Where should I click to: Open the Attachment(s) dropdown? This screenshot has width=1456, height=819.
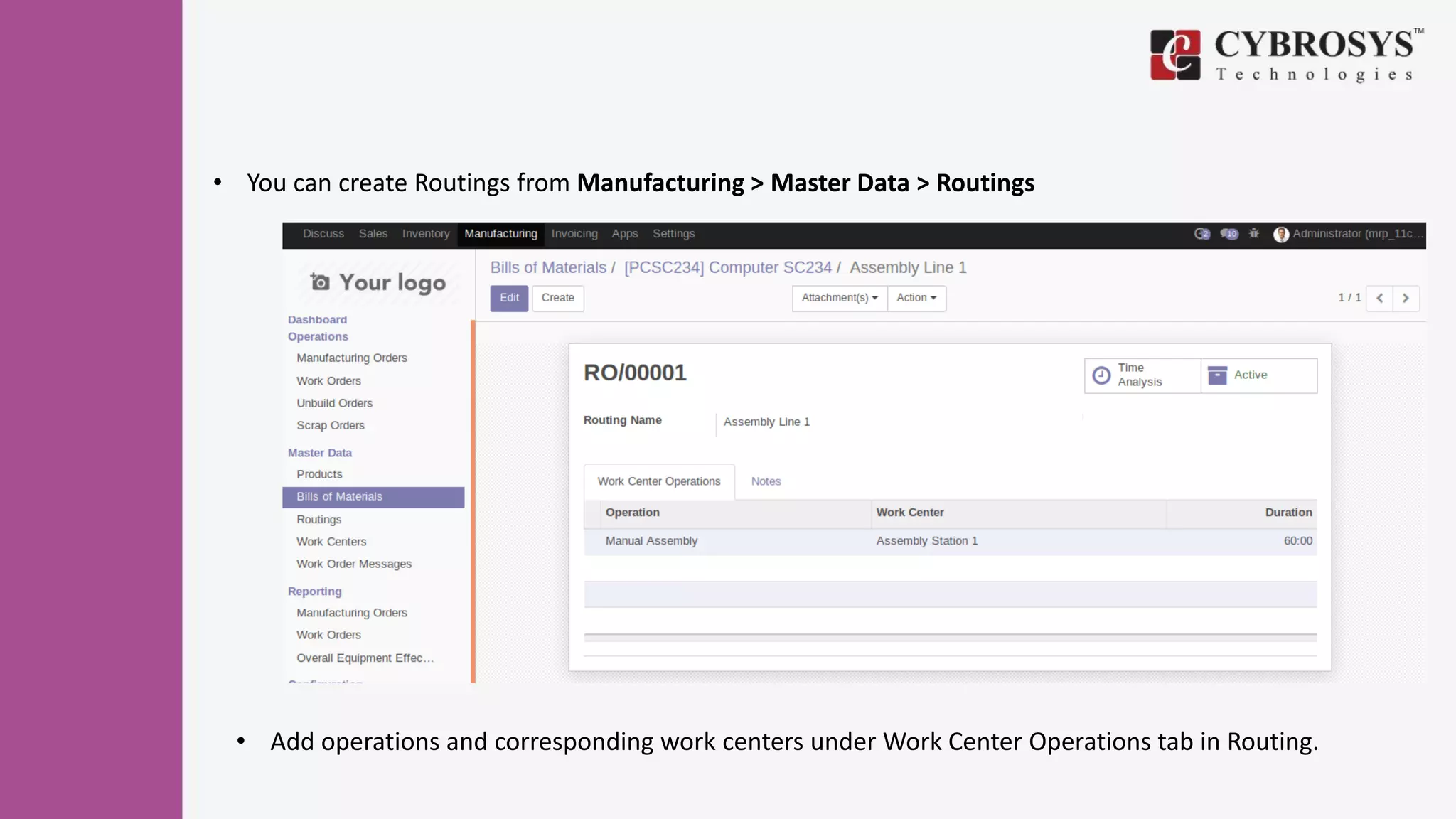coord(840,298)
